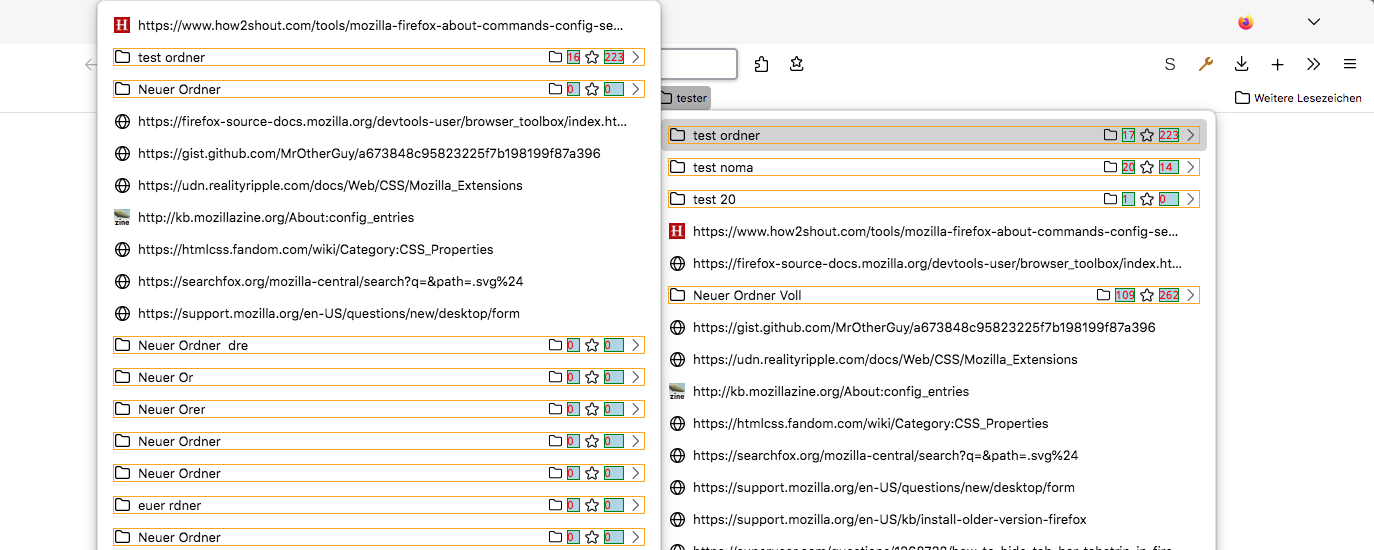The width and height of the screenshot is (1374, 550).
Task: Click the plus new tab icon
Action: [1277, 64]
